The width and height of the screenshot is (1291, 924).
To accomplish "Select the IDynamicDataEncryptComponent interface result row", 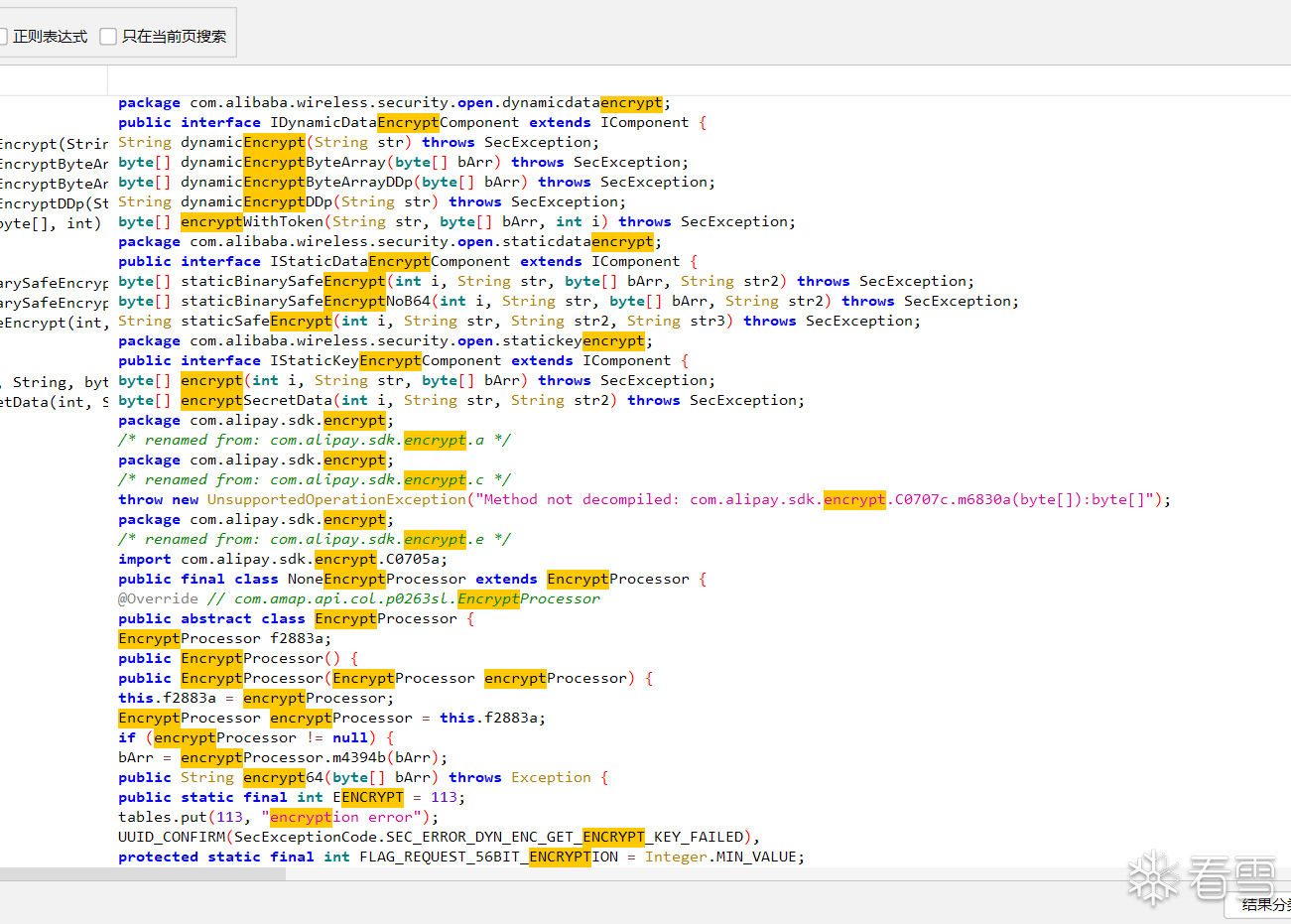I will [412, 123].
